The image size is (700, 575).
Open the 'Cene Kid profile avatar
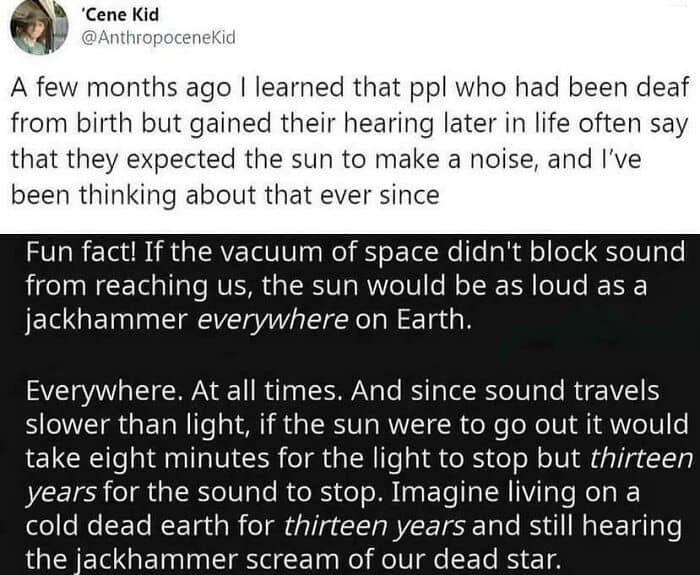point(39,27)
